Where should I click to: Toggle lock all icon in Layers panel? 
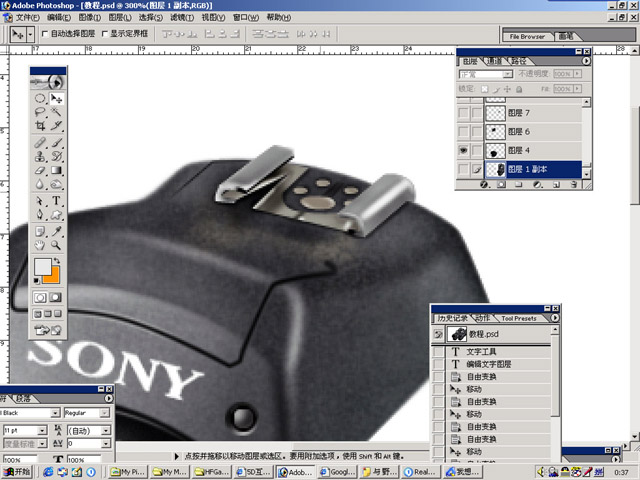point(519,89)
